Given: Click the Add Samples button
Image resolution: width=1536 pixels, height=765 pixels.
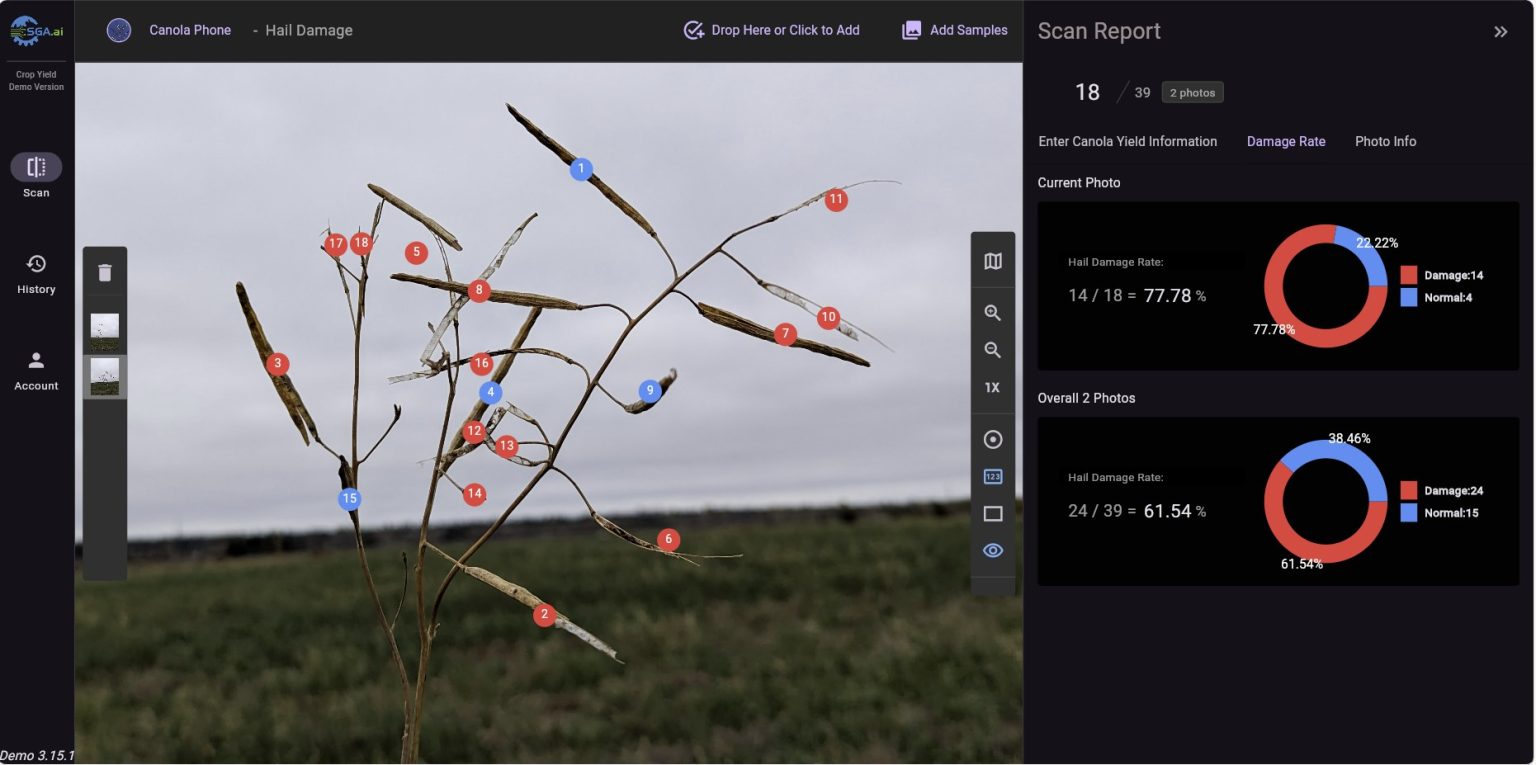Looking at the screenshot, I should click(x=954, y=30).
